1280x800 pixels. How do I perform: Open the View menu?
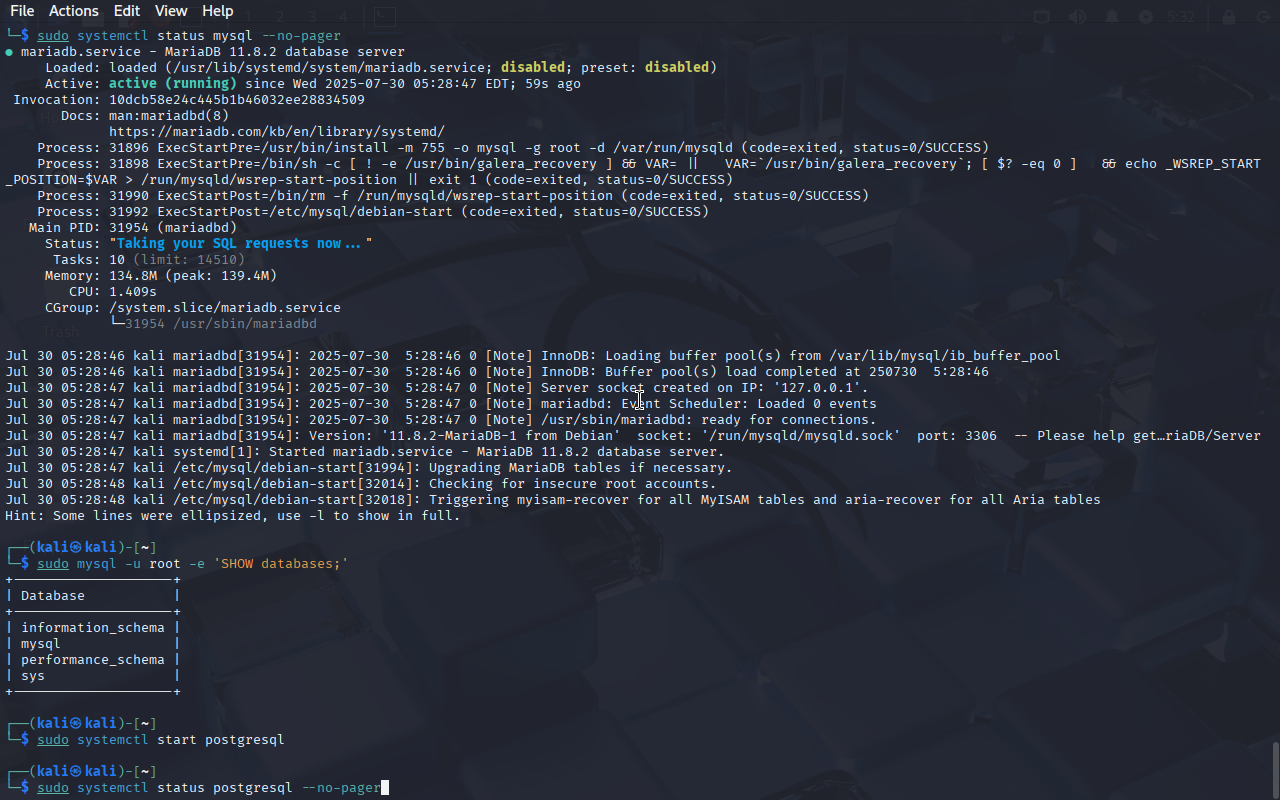click(x=171, y=11)
